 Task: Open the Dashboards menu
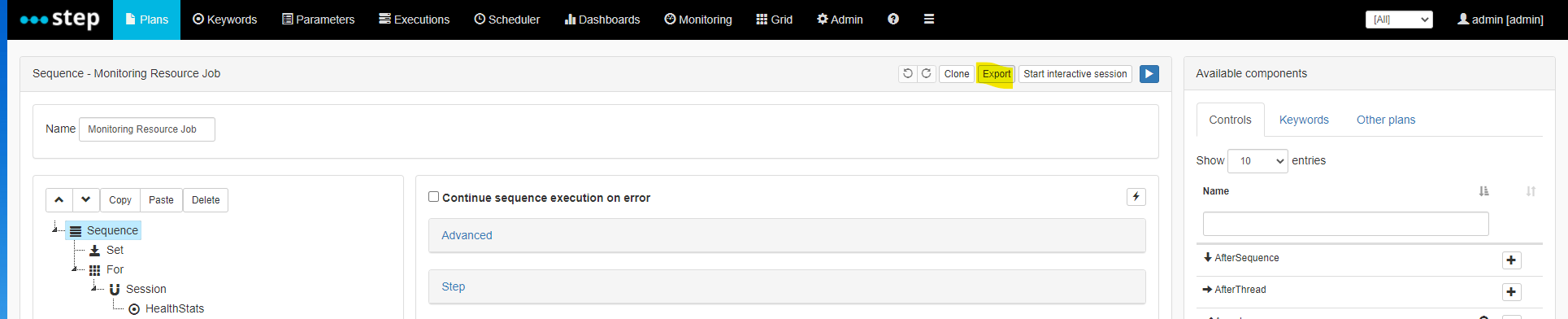click(602, 20)
